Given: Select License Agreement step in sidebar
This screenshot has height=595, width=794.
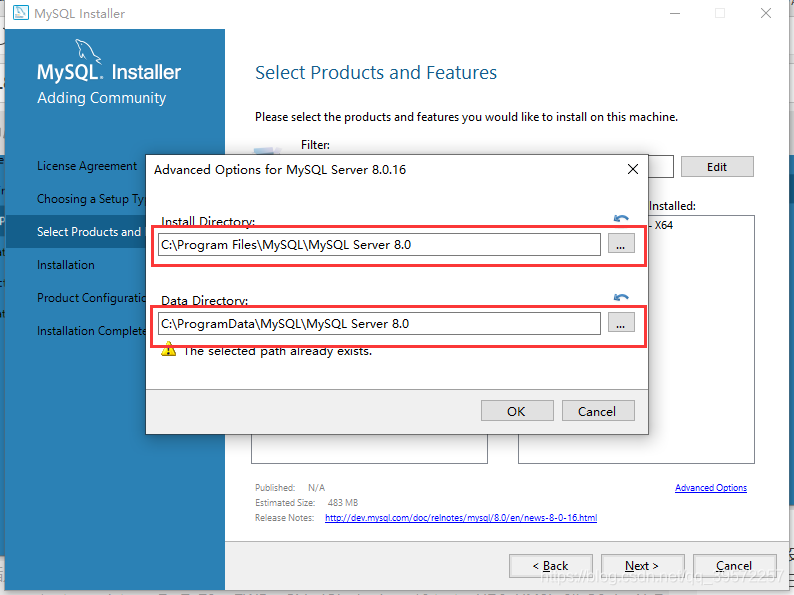Looking at the screenshot, I should (87, 166).
